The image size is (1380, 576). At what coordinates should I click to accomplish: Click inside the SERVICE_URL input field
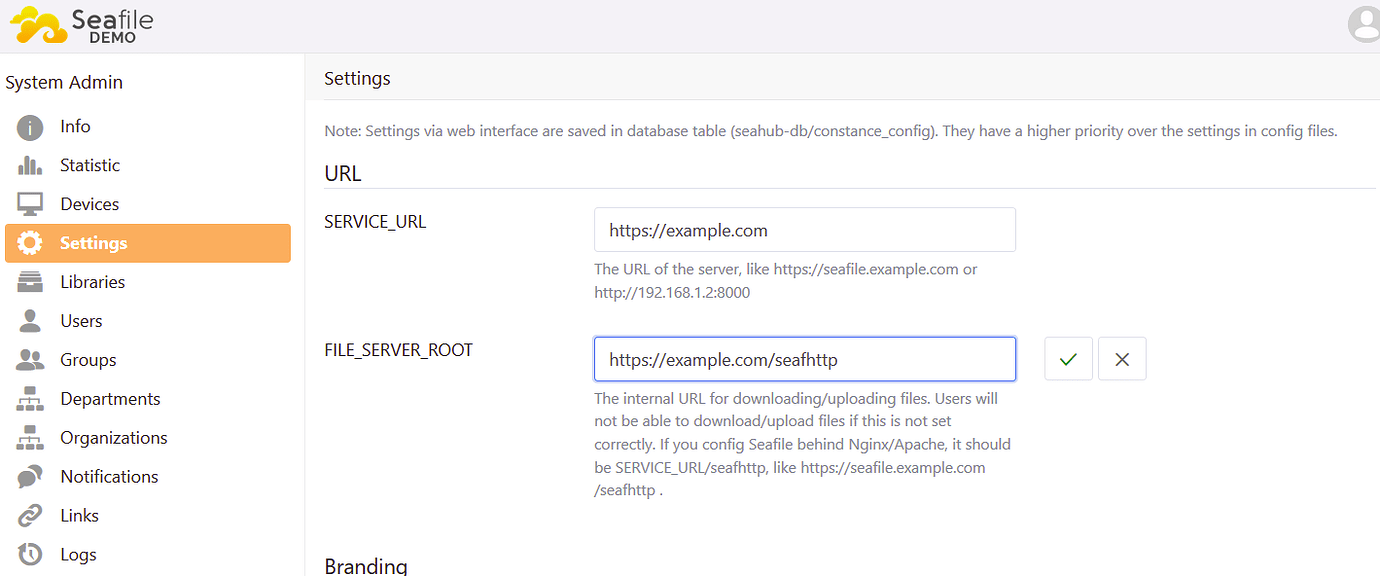[x=804, y=229]
